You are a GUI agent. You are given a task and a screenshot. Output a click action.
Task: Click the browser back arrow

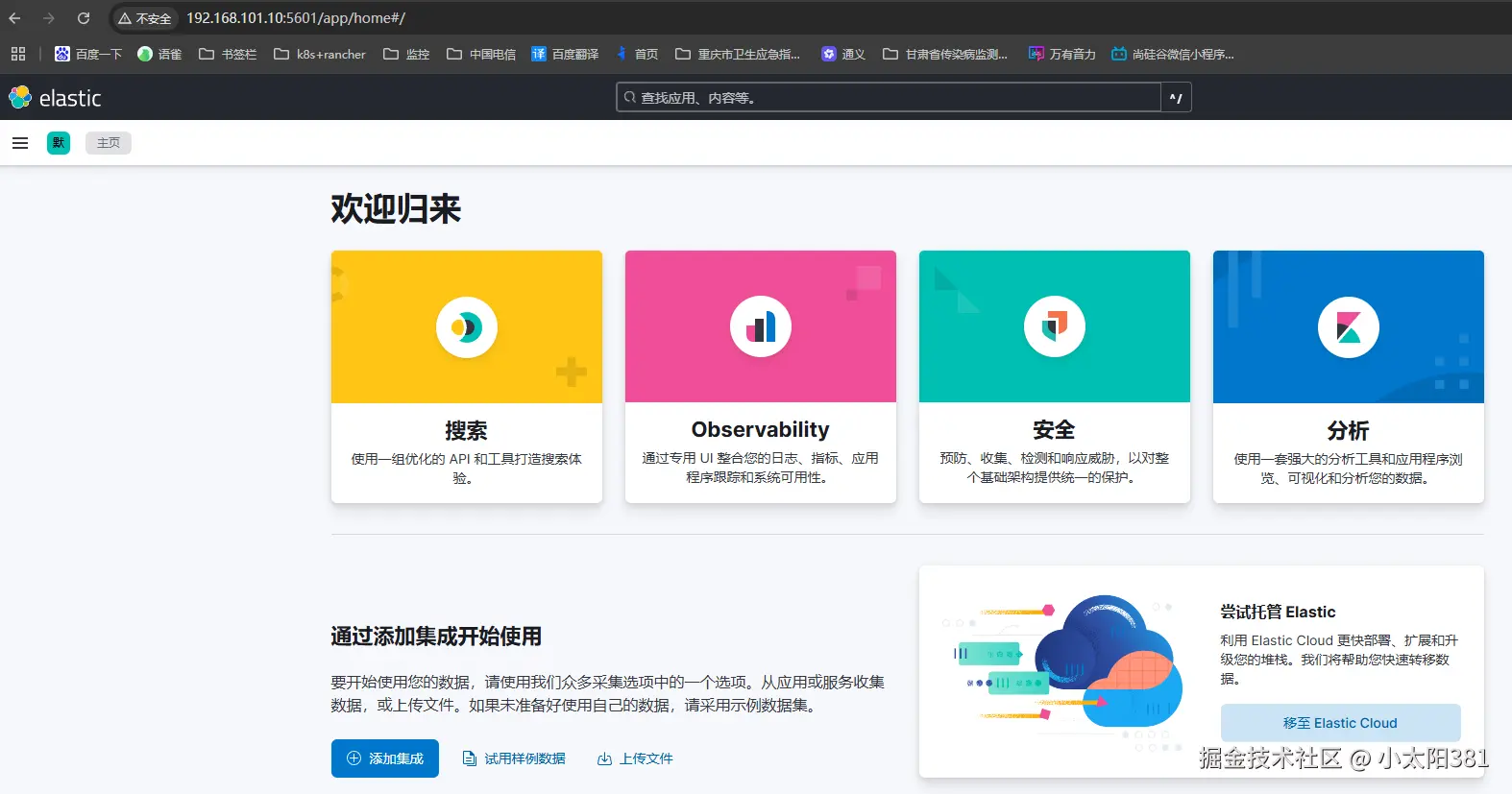(14, 18)
